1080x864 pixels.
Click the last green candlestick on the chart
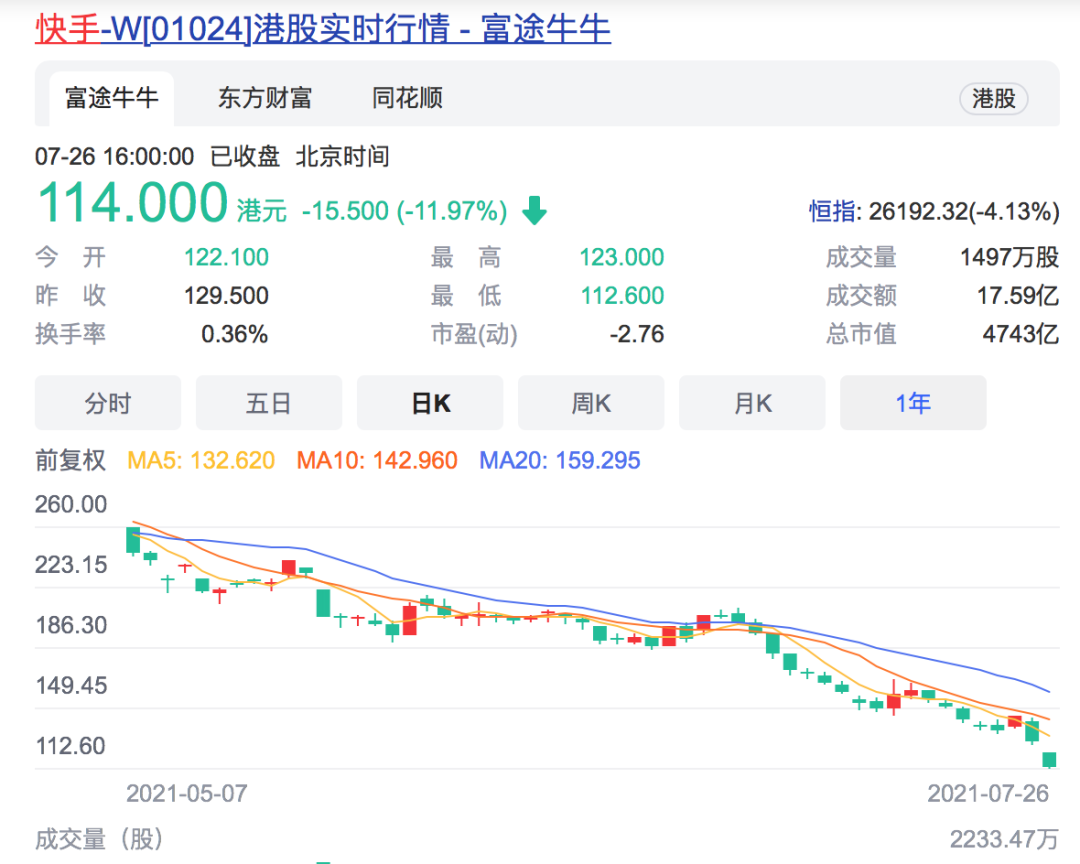[1049, 760]
